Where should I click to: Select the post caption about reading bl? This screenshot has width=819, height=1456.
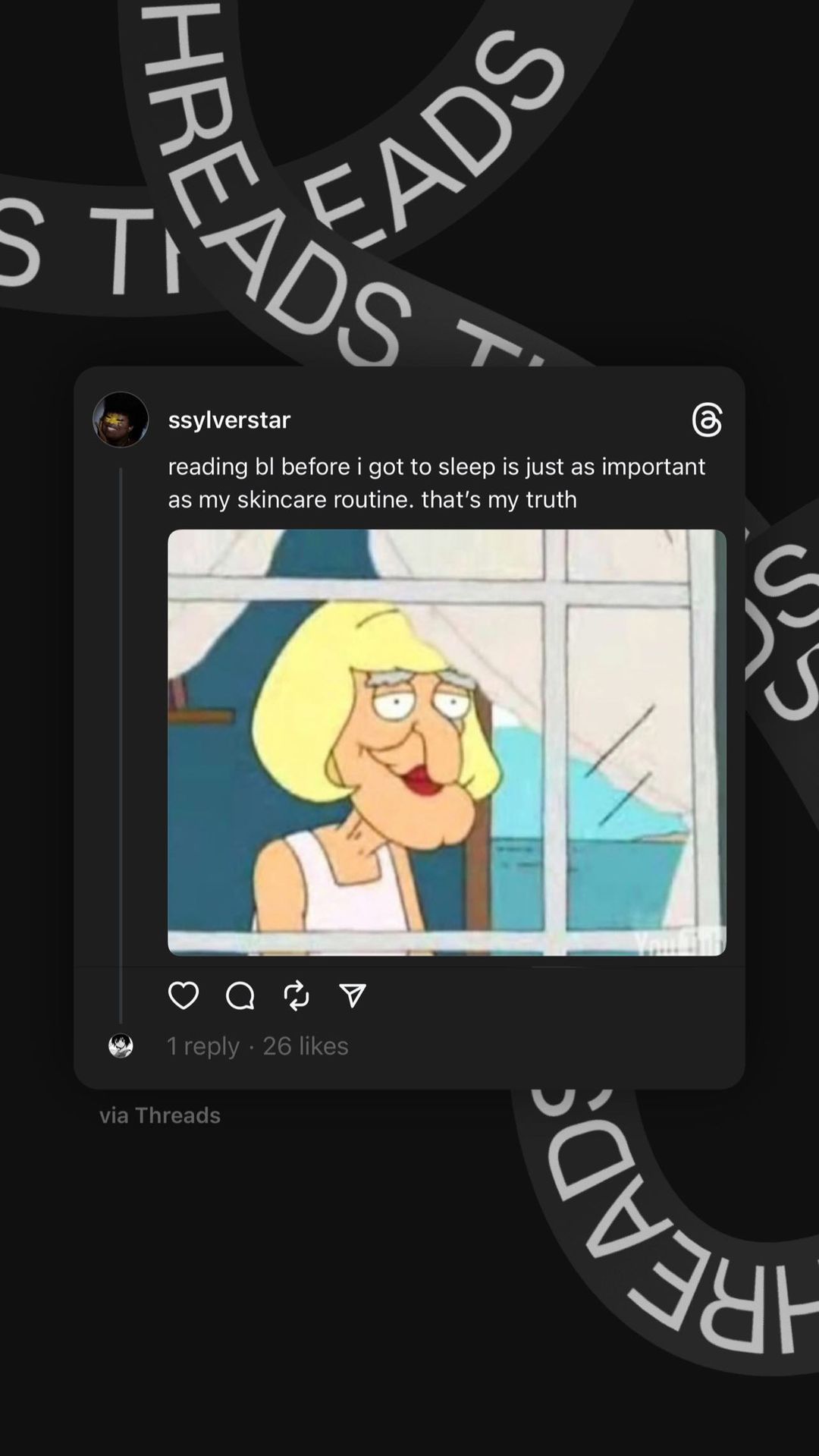[x=437, y=482]
